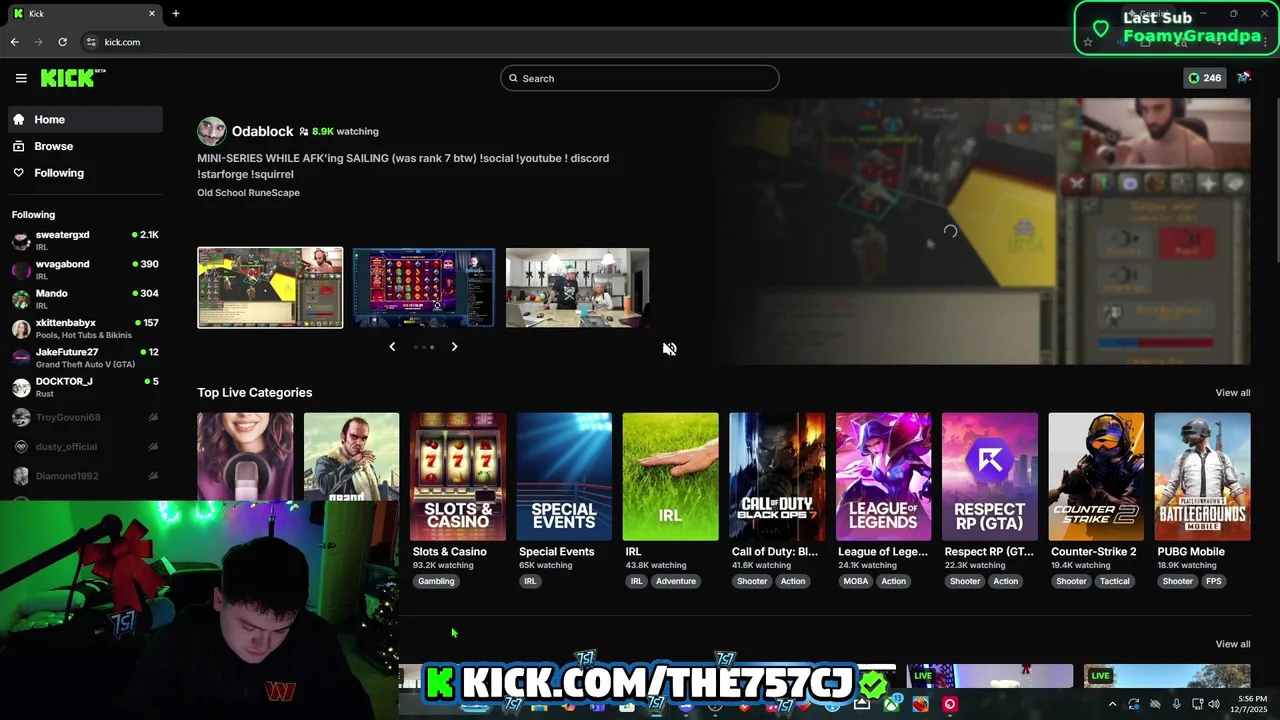Click the Tactical tag under Counter-Strike 2
Viewport: 1280px width, 720px height.
[x=1115, y=581]
